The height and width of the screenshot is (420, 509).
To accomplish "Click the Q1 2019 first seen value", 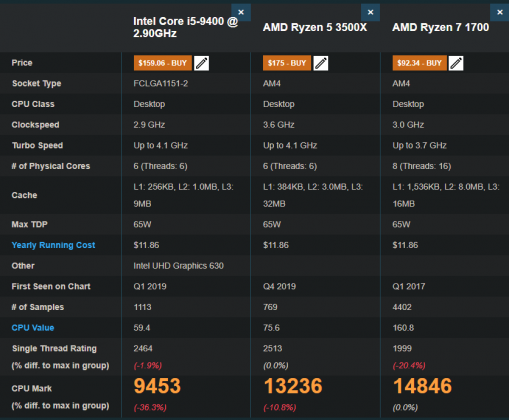I will point(150,286).
